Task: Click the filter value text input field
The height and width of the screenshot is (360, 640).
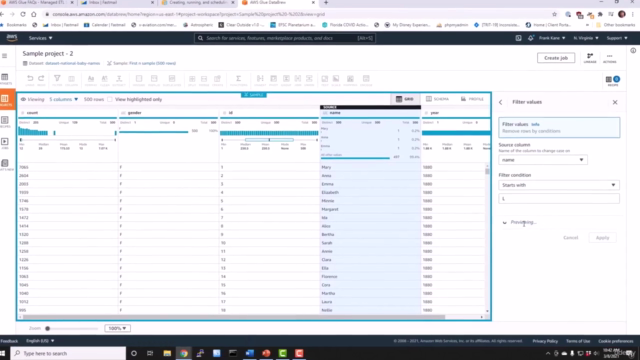Action: pyautogui.click(x=559, y=199)
